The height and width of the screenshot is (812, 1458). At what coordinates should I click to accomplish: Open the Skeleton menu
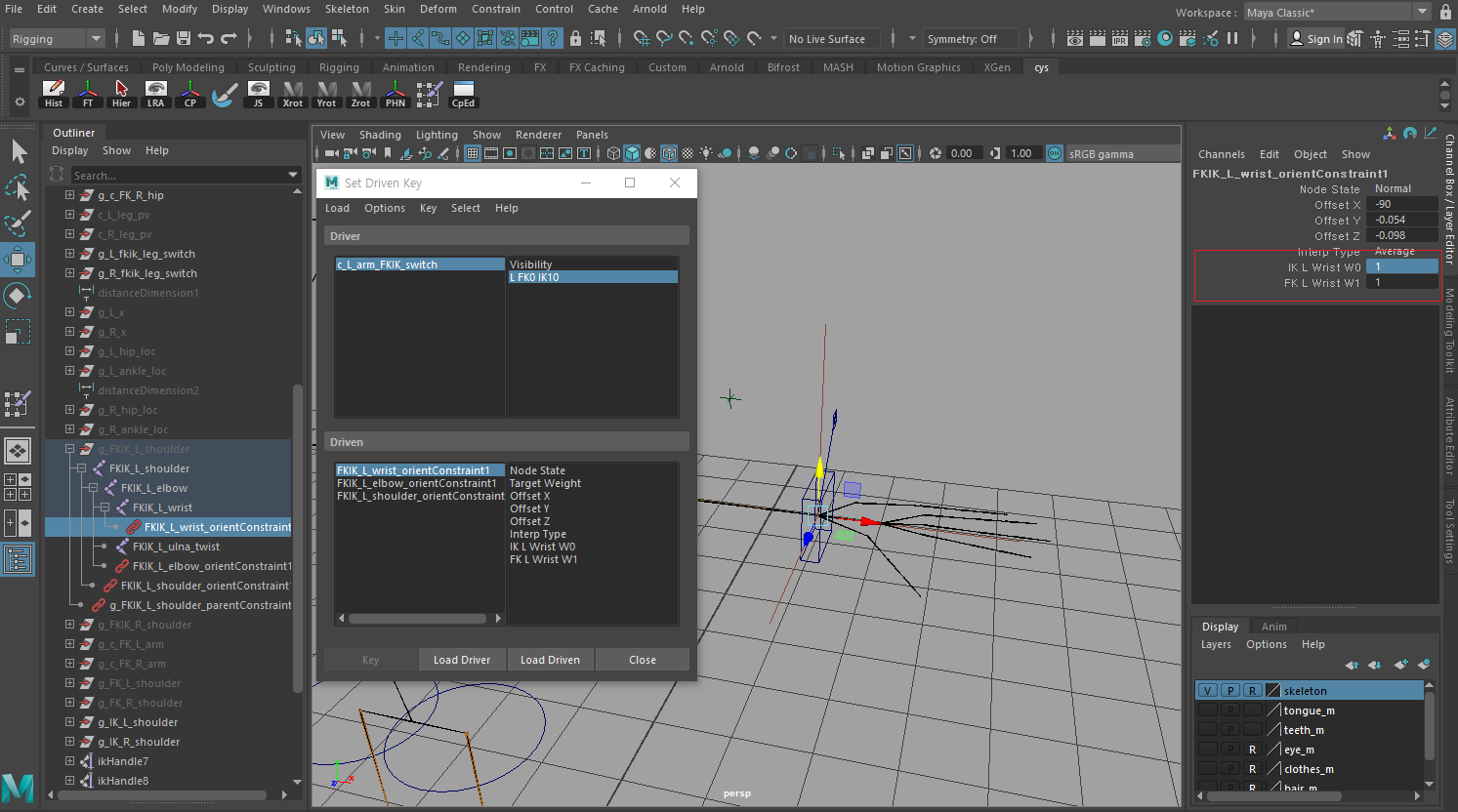[x=347, y=9]
